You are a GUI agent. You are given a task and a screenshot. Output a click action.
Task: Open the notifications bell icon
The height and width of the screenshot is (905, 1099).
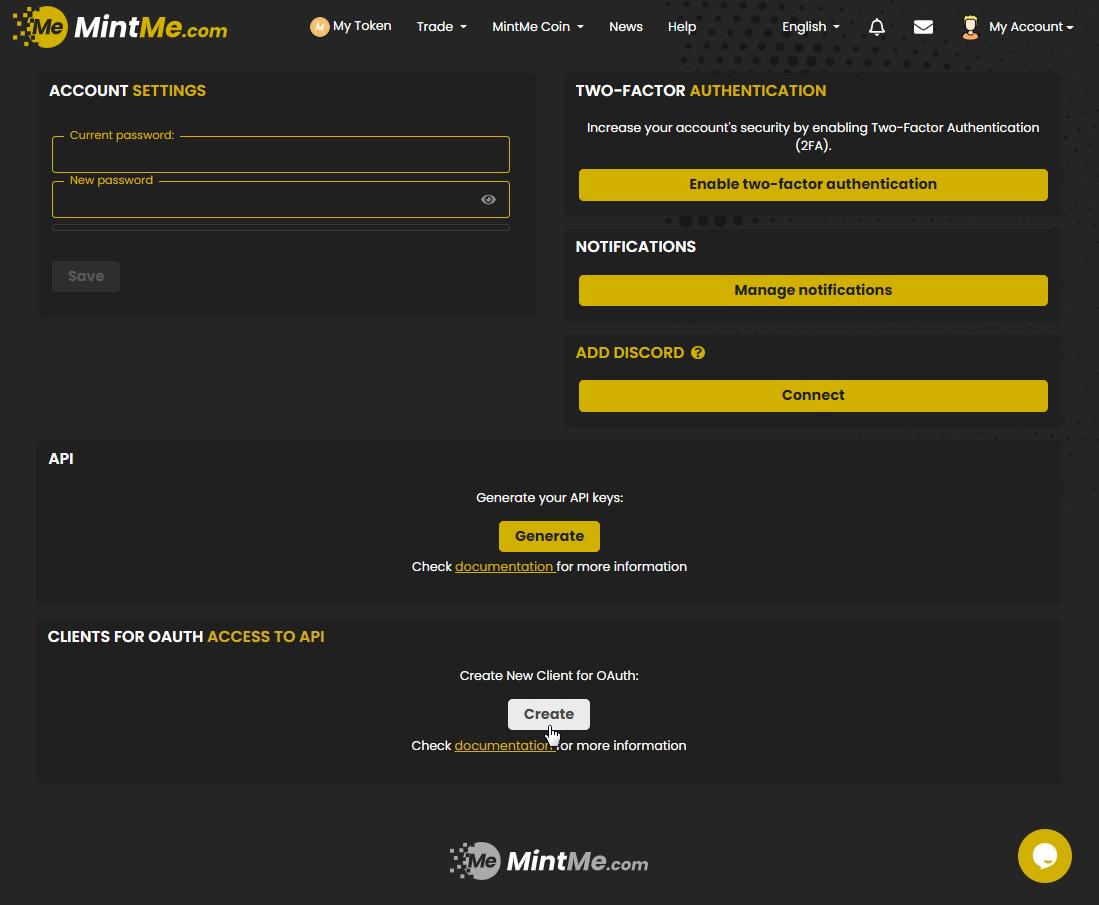click(877, 27)
